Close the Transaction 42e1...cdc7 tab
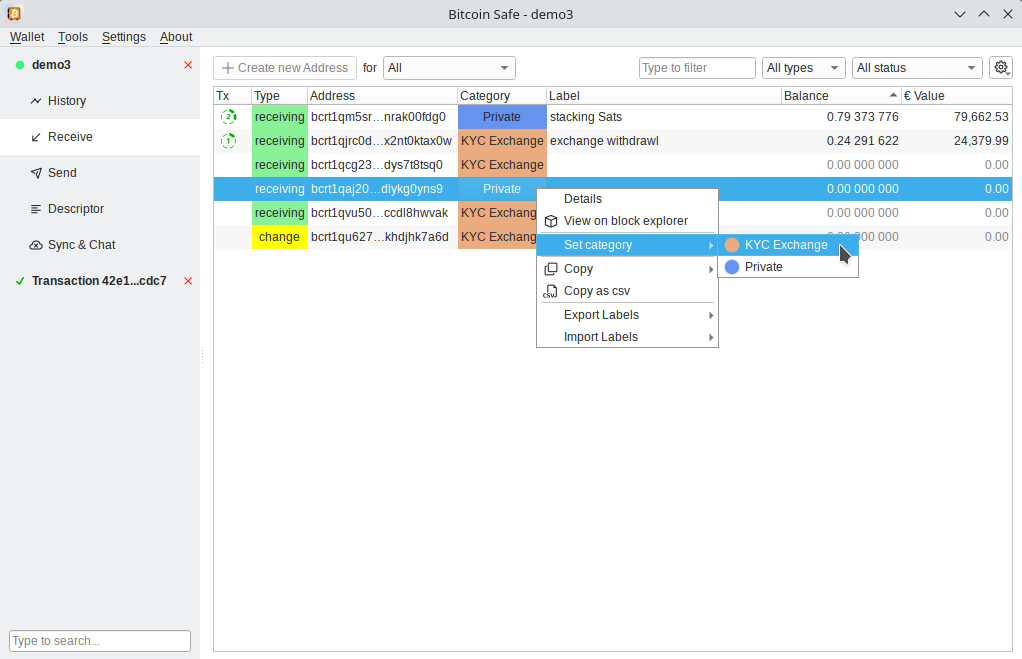1022x659 pixels. [x=188, y=281]
